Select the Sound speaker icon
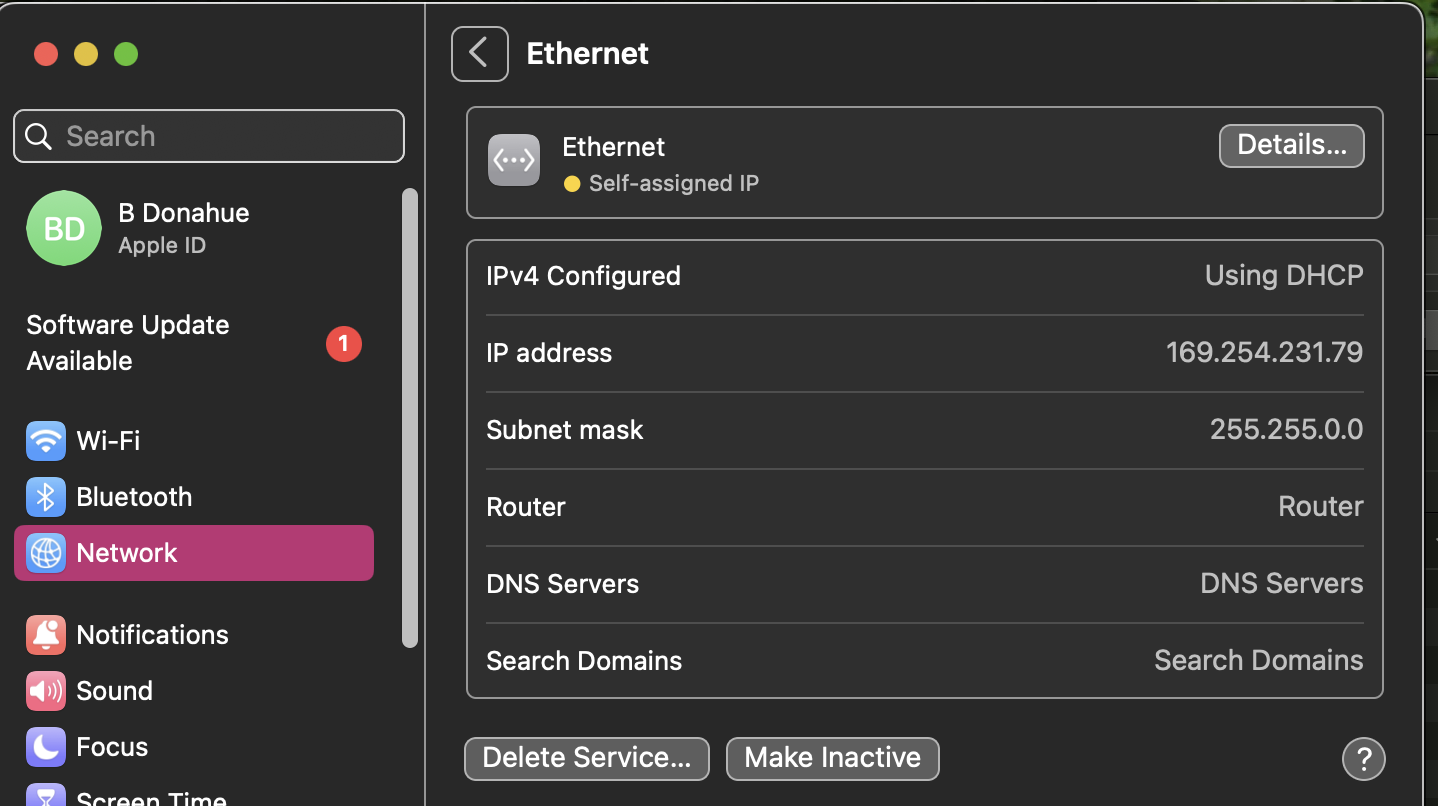Screen dimensions: 1438x806 pos(44,691)
